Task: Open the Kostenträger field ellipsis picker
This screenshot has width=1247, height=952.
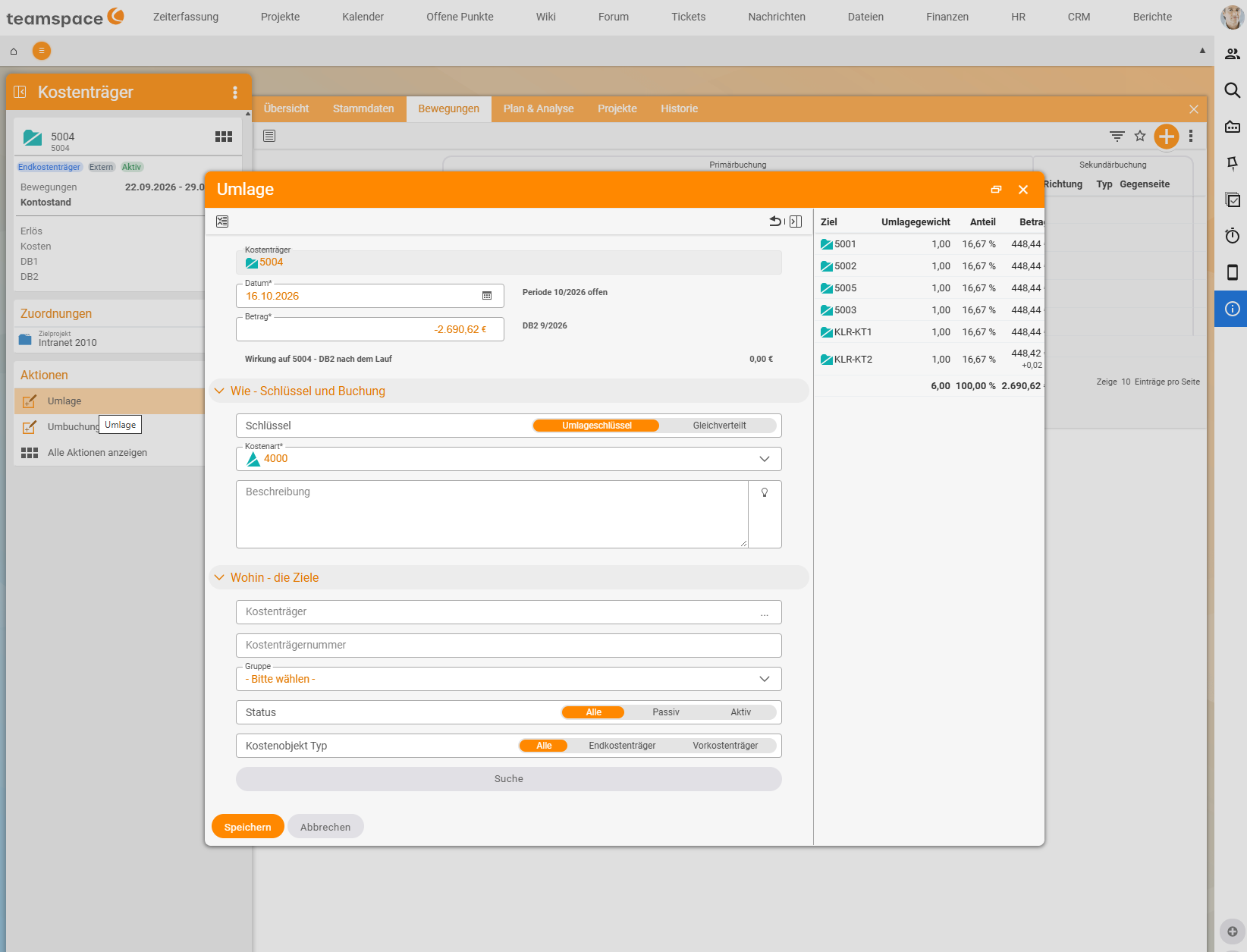Action: click(x=765, y=613)
